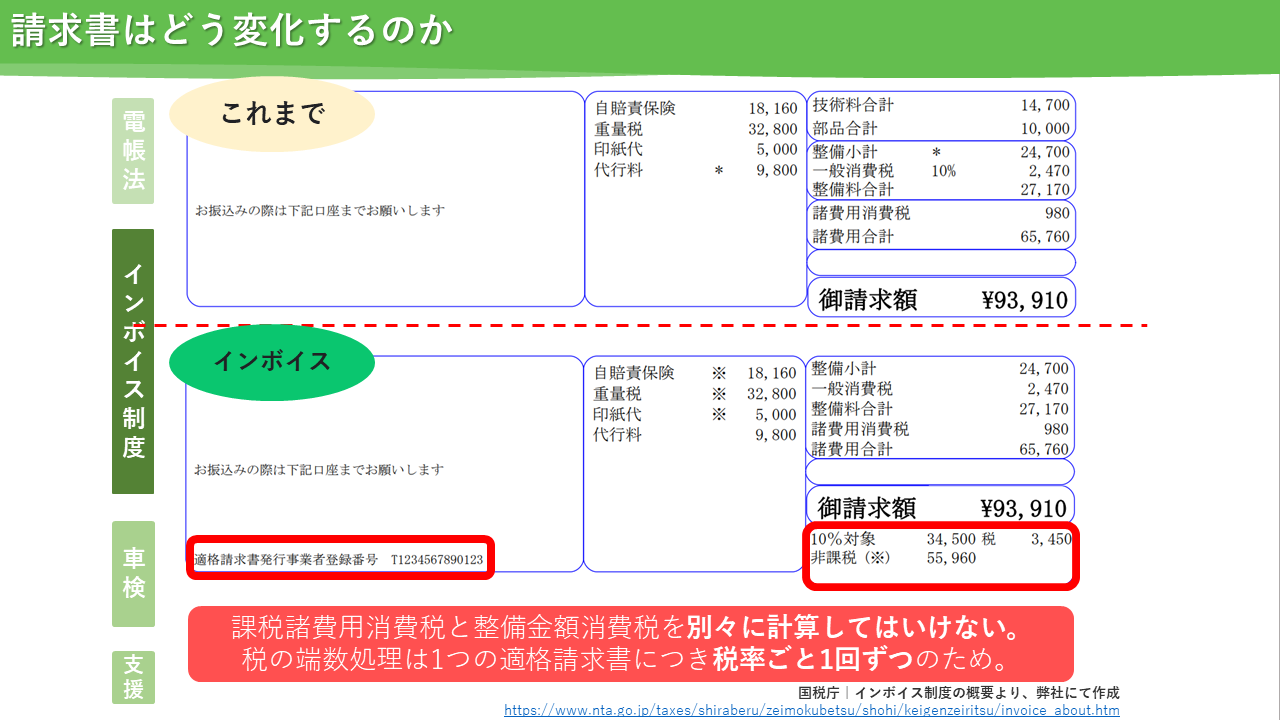Click the upper invoice bank transfer note
Screen dimensions: 1280x720
coord(320,211)
